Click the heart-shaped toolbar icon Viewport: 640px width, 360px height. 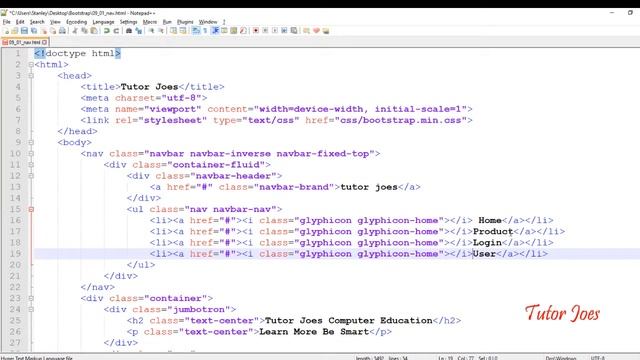(316, 31)
